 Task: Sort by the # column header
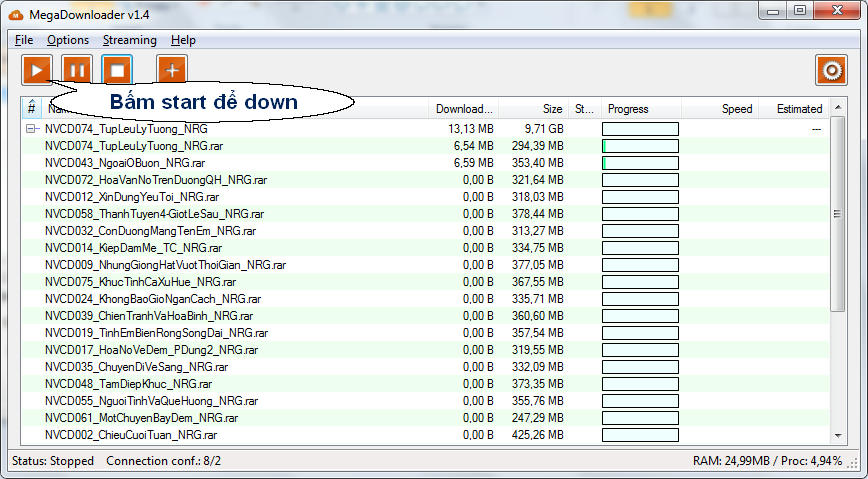(32, 109)
